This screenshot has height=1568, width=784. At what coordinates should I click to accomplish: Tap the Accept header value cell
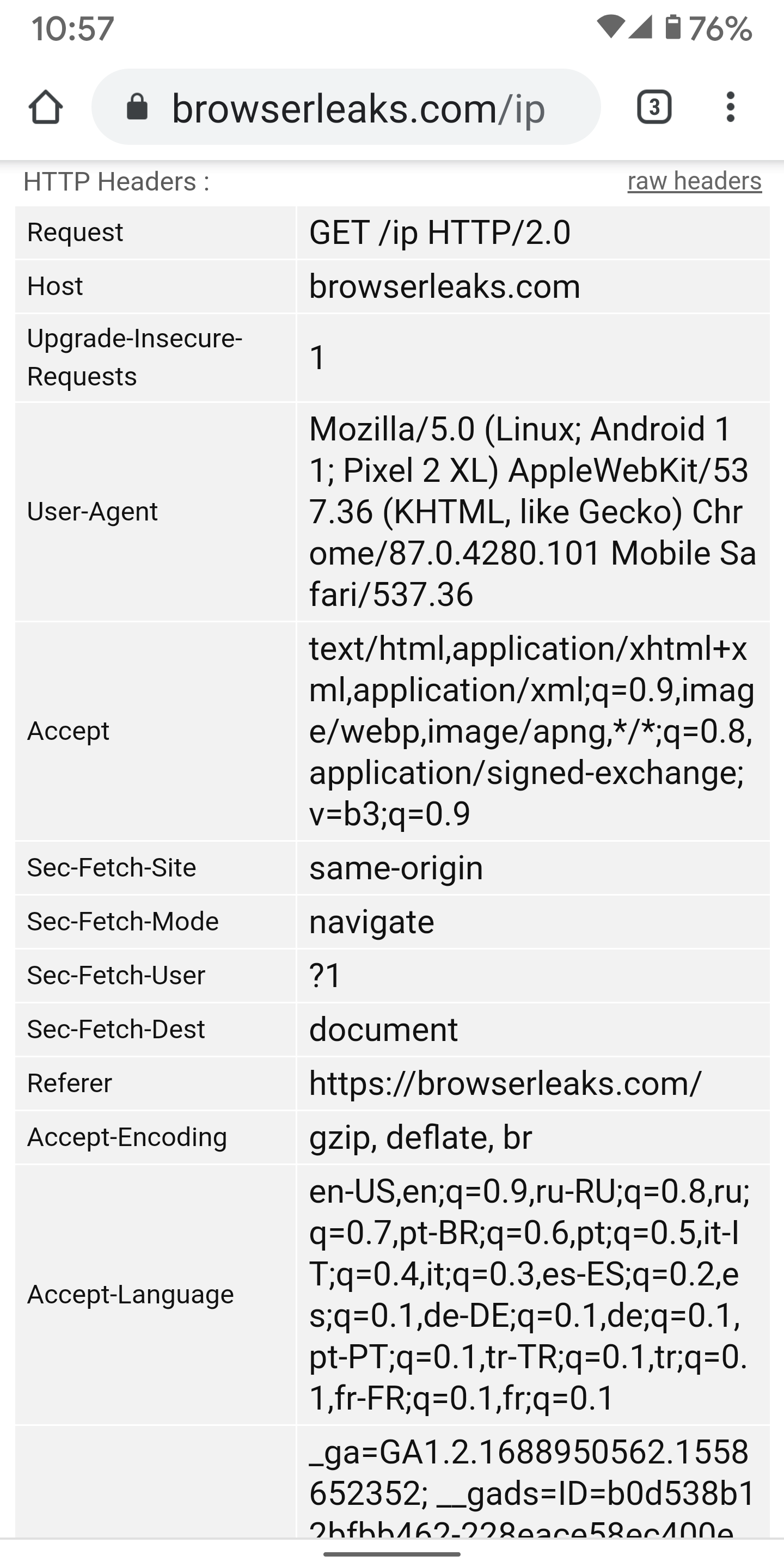[532, 731]
